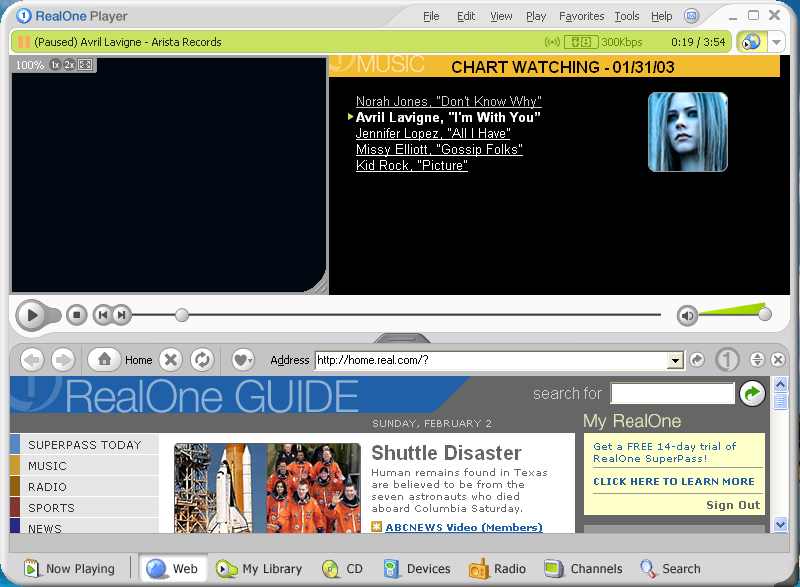
Task: Close the browser pane with X icon
Action: 778,360
